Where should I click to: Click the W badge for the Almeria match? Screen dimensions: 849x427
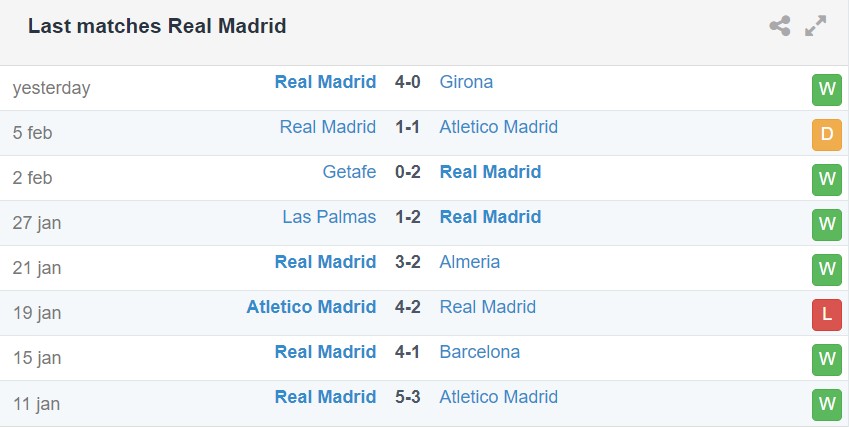[826, 269]
